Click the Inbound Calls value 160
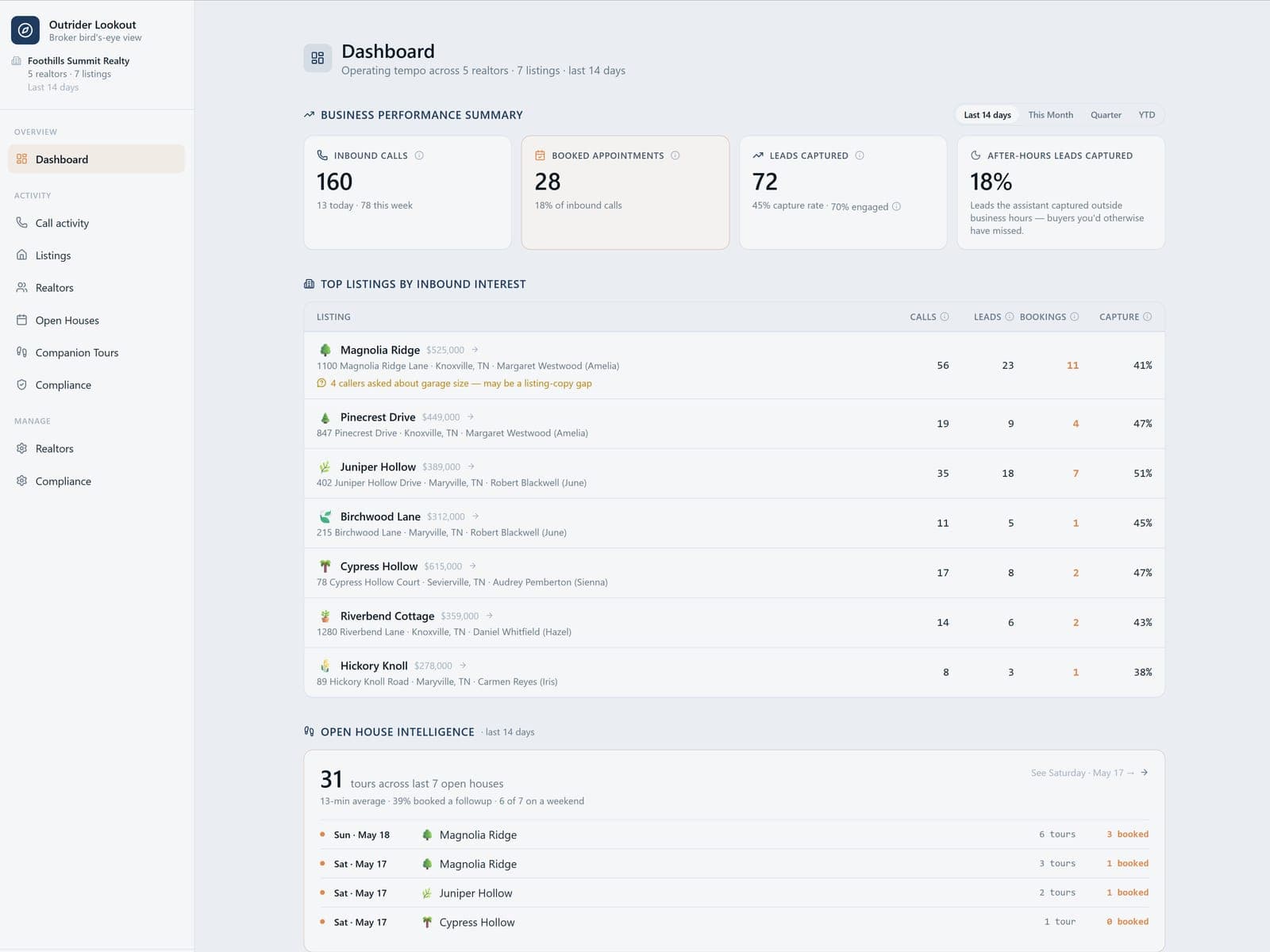Screen dimensions: 1270x952 pos(334,182)
